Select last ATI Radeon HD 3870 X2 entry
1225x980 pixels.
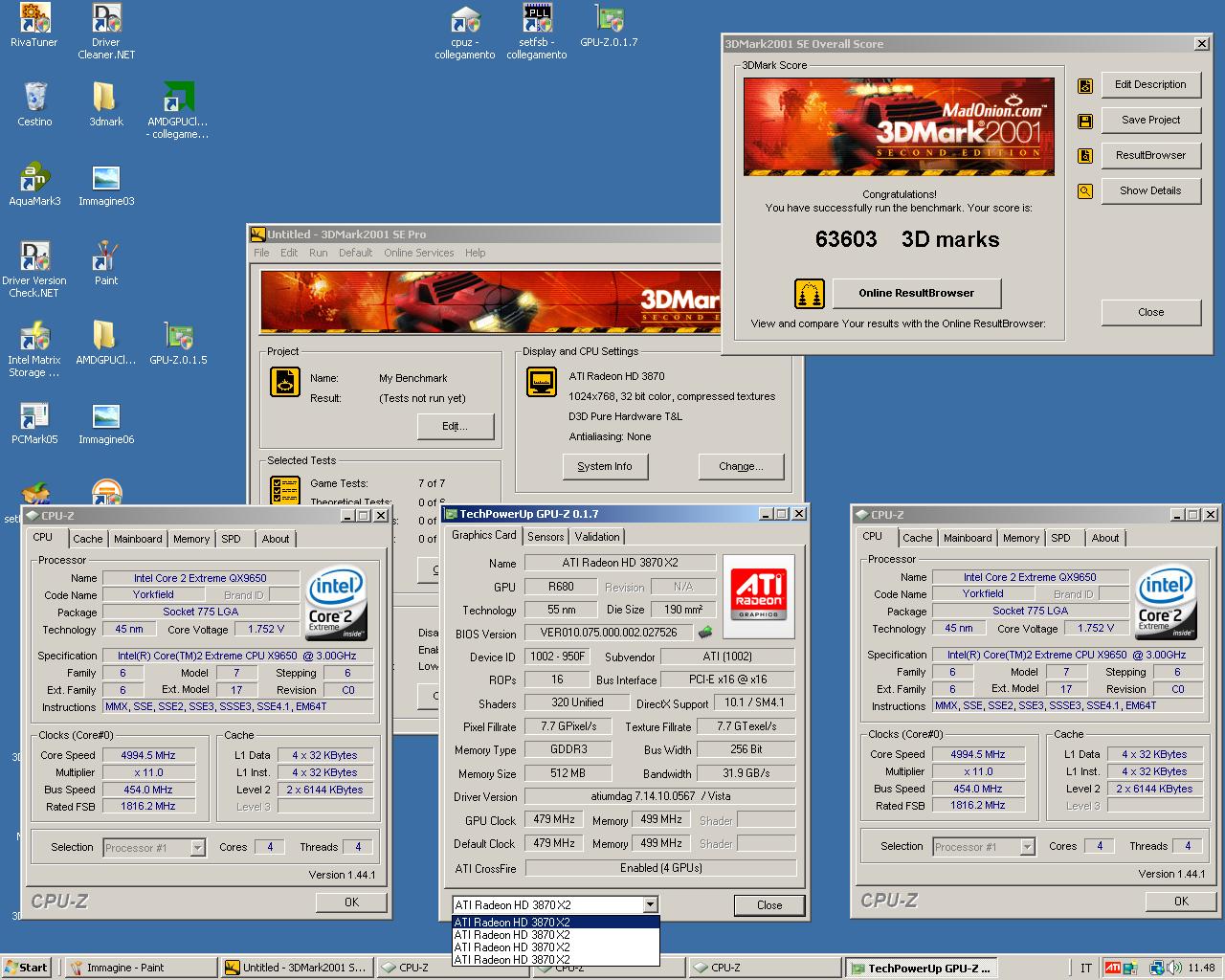coord(555,960)
